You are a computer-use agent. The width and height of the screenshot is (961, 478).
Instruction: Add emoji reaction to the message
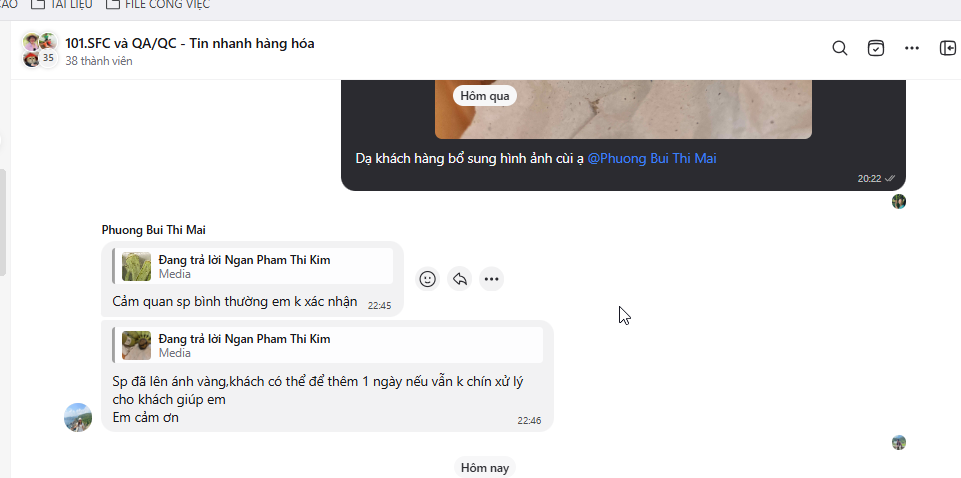[x=427, y=279]
